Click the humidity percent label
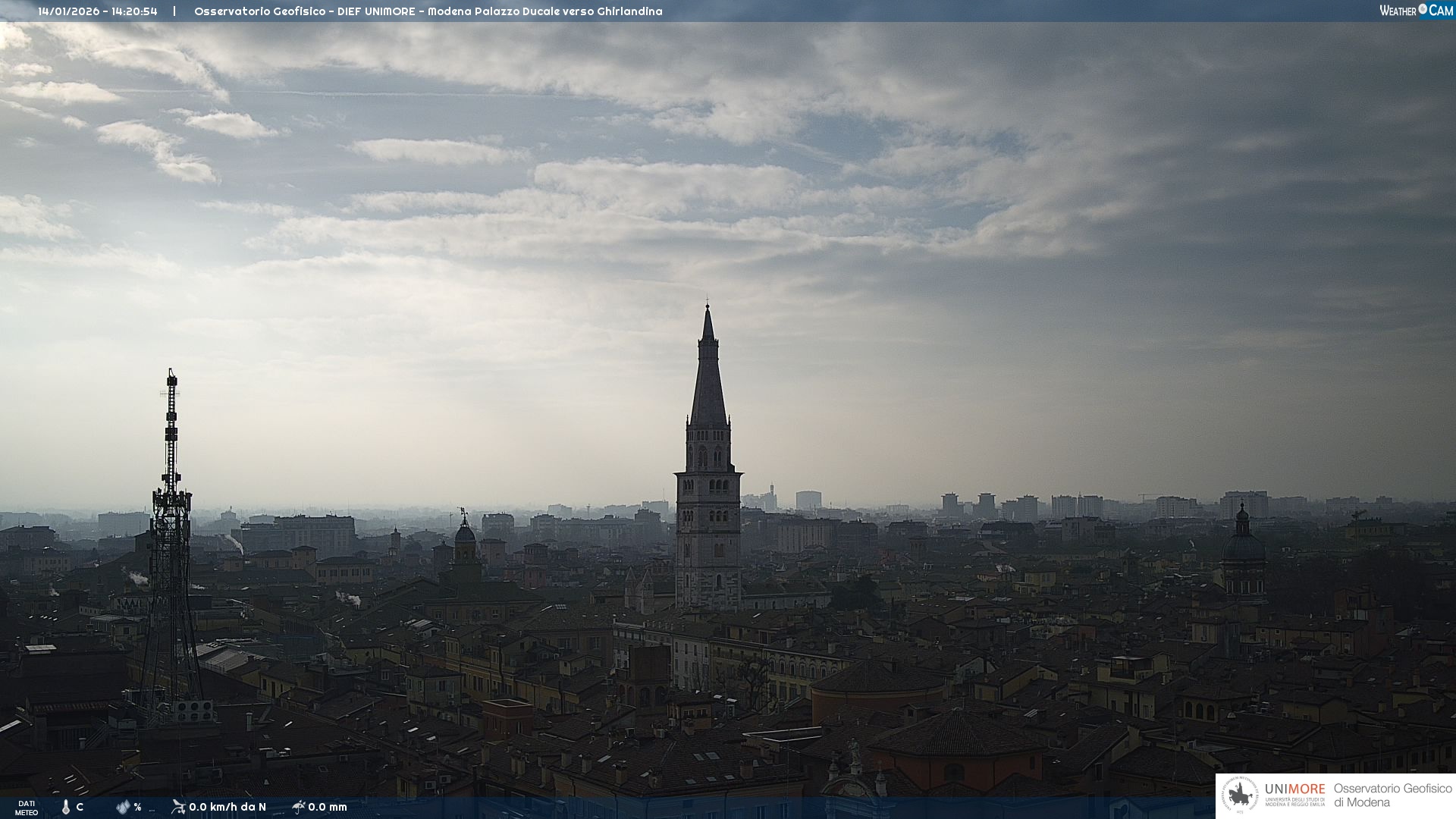Image resolution: width=1456 pixels, height=819 pixels. click(x=137, y=807)
